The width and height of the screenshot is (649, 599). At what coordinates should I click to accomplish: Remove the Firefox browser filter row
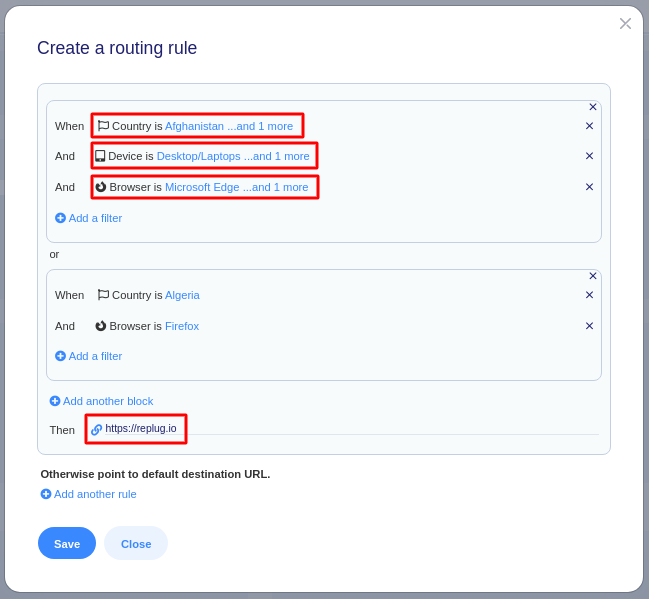[589, 326]
